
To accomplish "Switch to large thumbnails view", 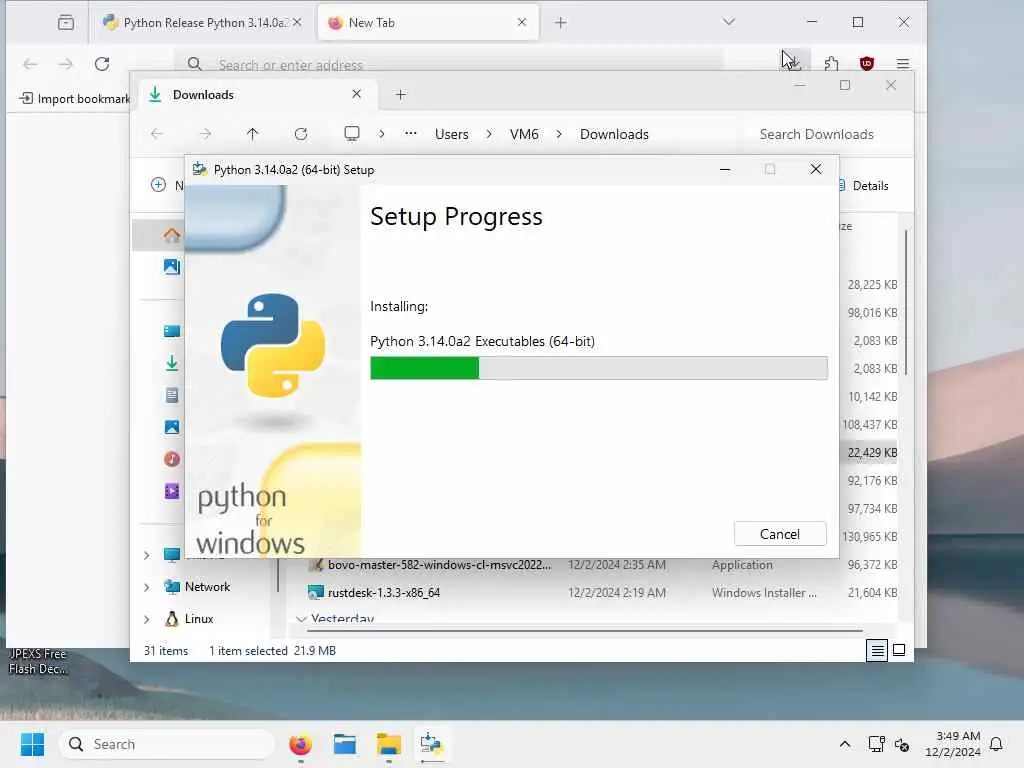I will tap(899, 650).
